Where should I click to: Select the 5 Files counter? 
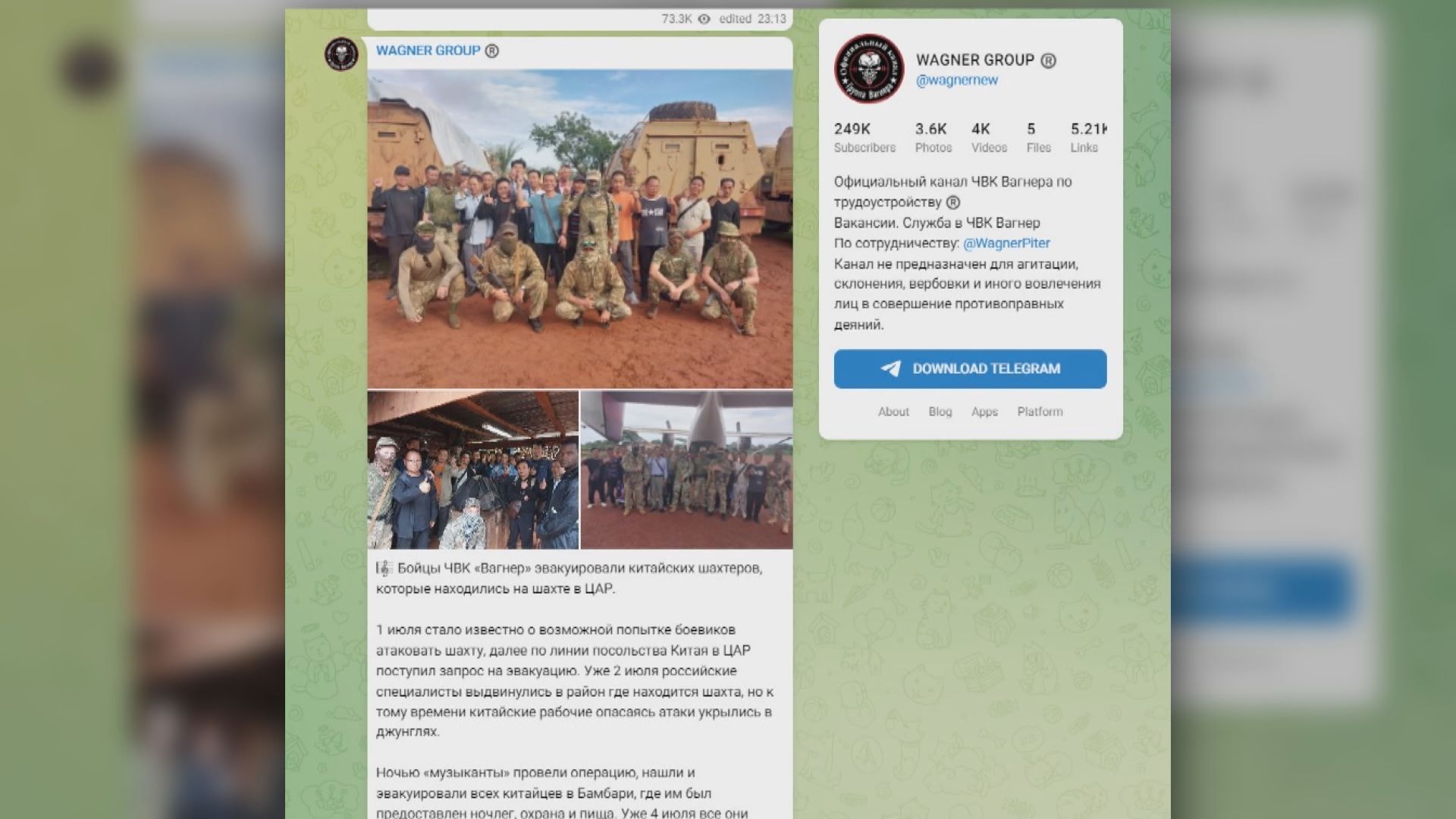click(1038, 138)
